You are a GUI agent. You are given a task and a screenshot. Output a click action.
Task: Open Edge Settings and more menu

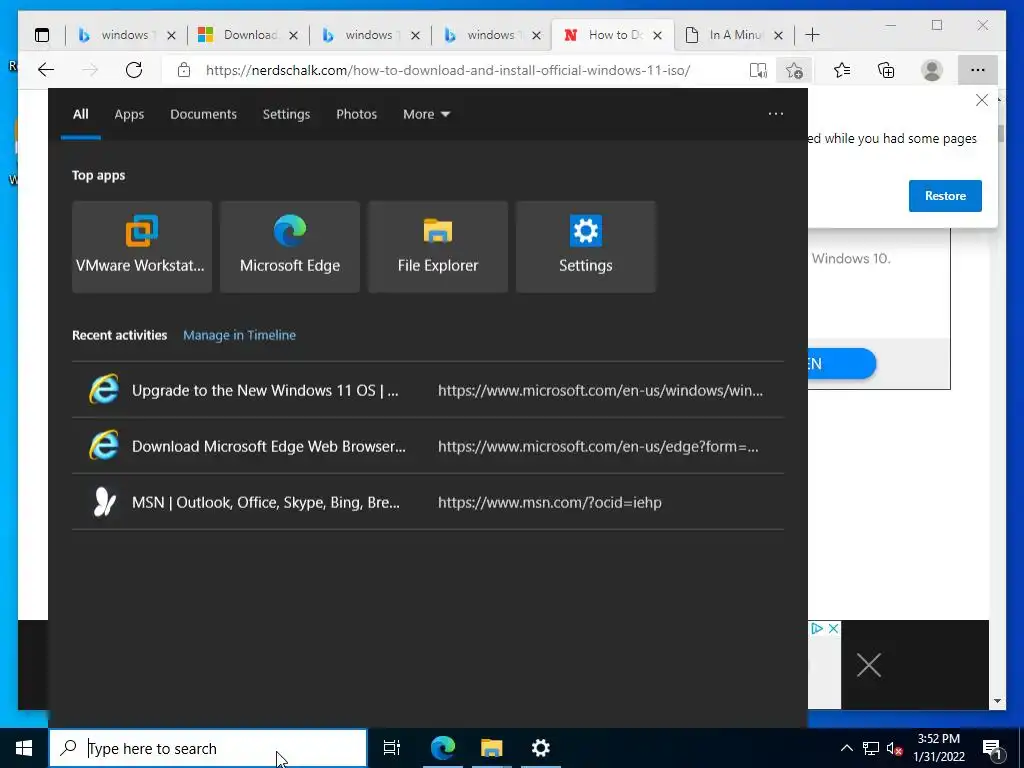(978, 70)
